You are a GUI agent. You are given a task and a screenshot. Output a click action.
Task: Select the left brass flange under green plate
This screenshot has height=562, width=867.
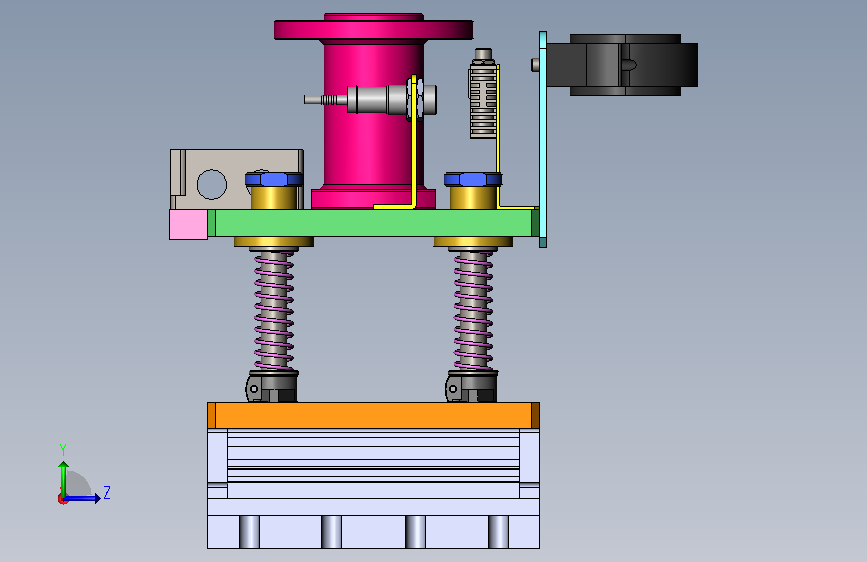coord(274,242)
